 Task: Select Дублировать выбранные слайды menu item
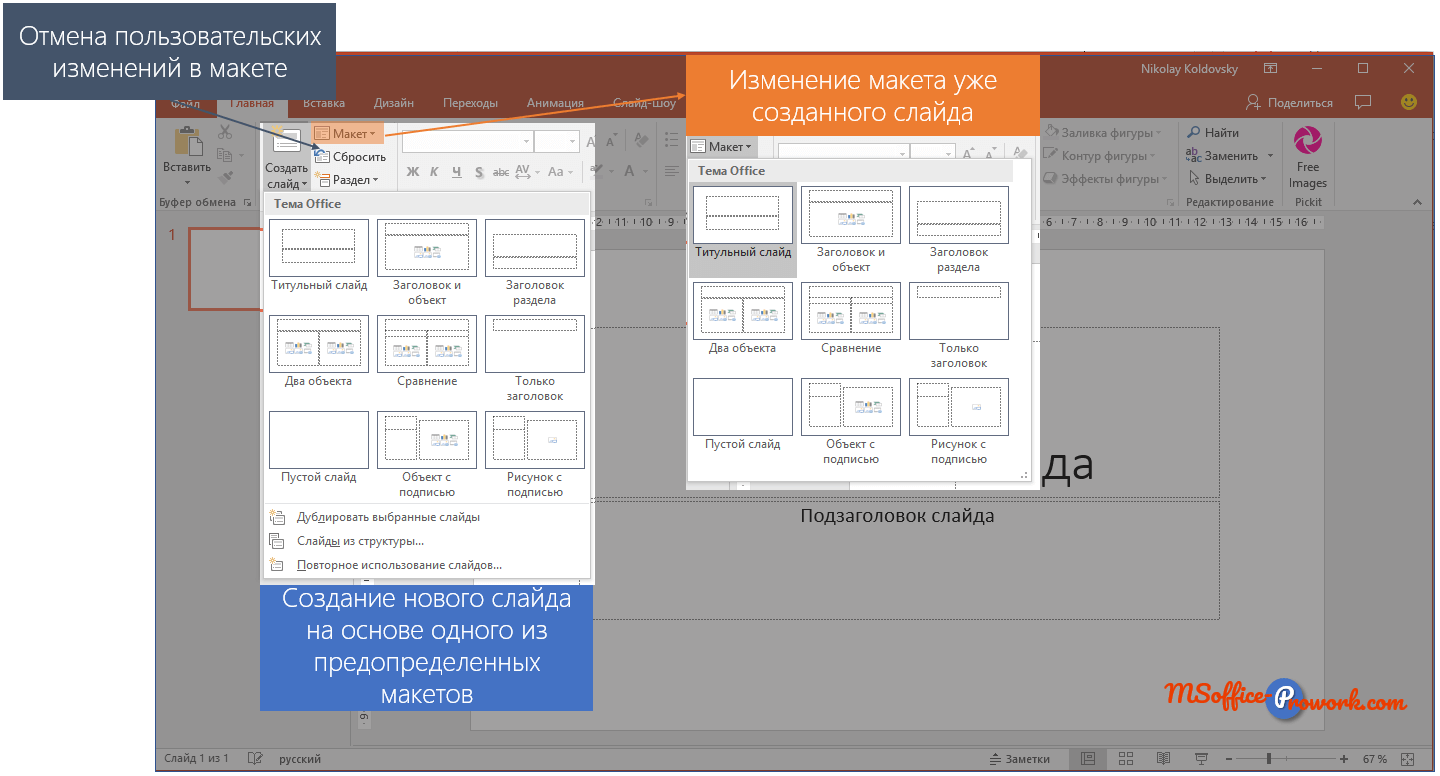tap(388, 517)
